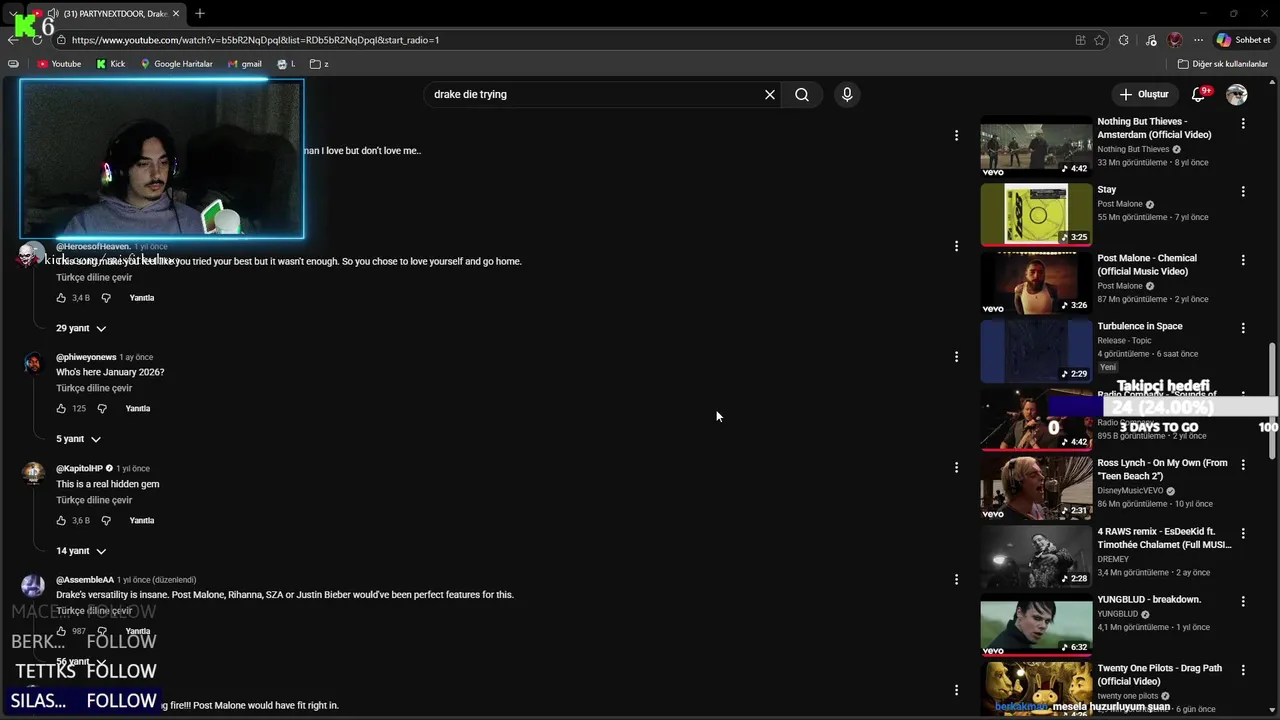Click the Oluştur create button
Screen dimensions: 1280x720
(1143, 94)
